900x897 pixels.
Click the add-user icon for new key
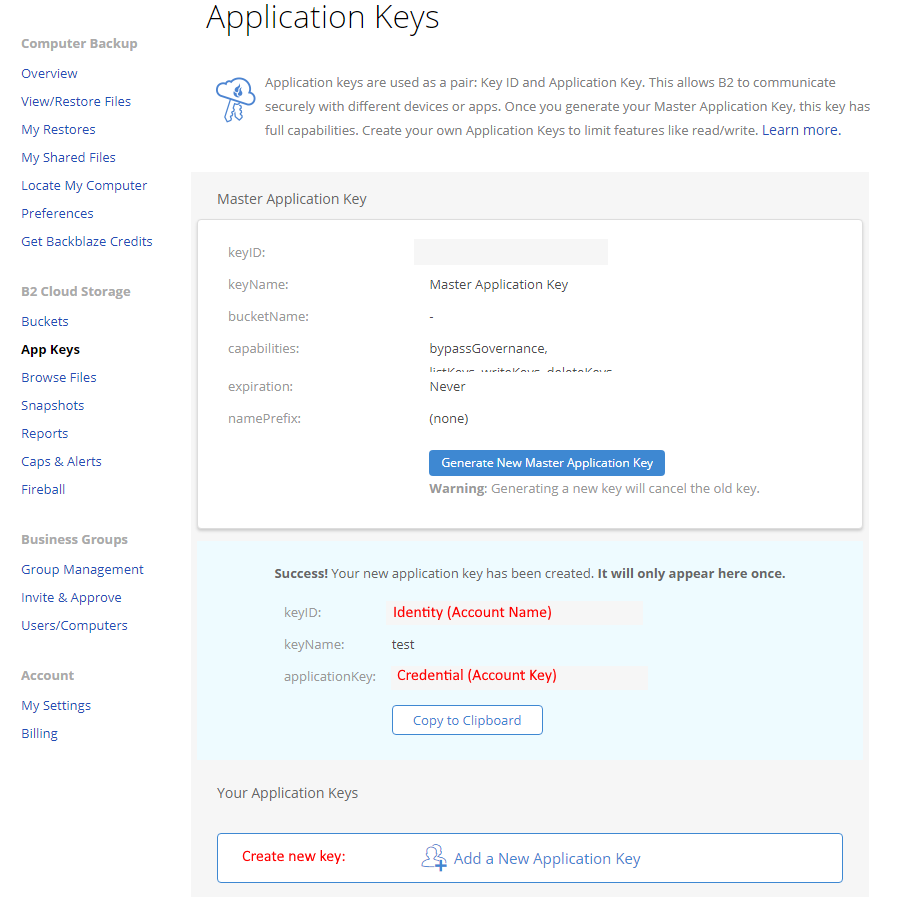[x=434, y=857]
